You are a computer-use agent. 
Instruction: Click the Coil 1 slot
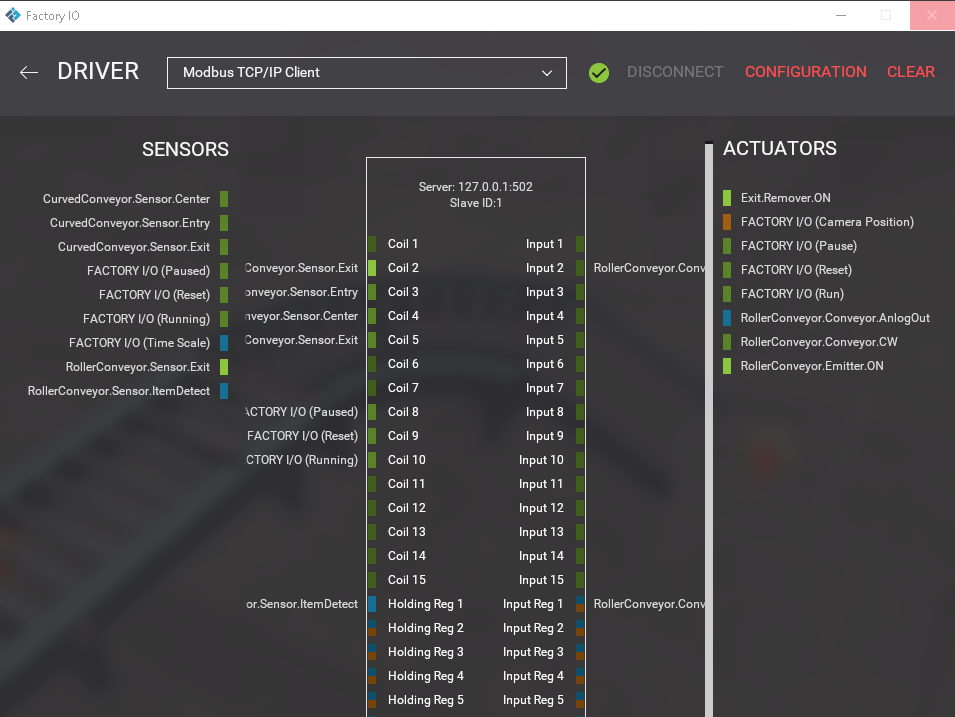pos(403,244)
